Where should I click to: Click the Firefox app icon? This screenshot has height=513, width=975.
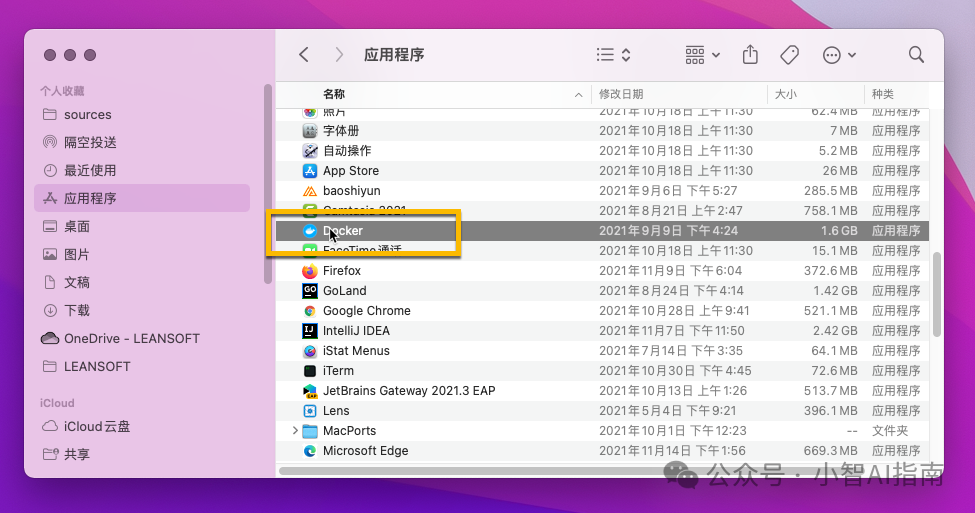[x=310, y=270]
